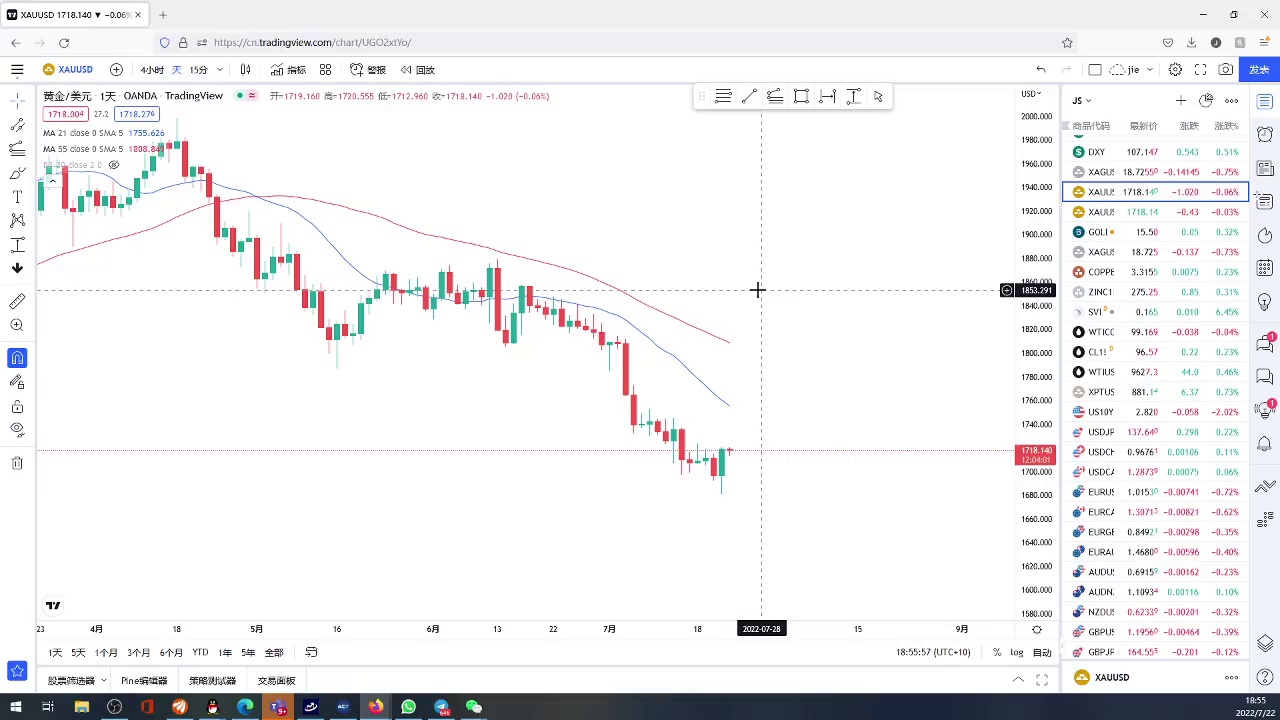Expand the timeframe interval dropdown arrow
Viewport: 1280px width, 720px height.
[x=219, y=70]
